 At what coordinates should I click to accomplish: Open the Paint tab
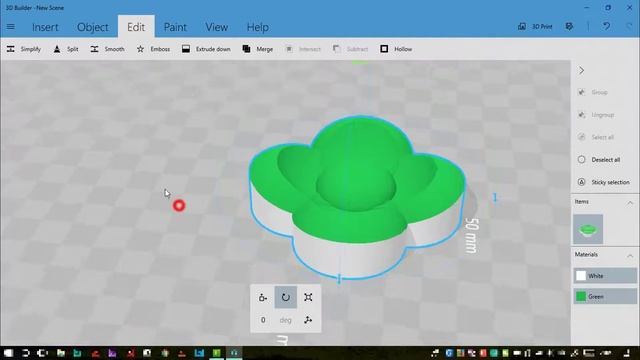coord(175,27)
